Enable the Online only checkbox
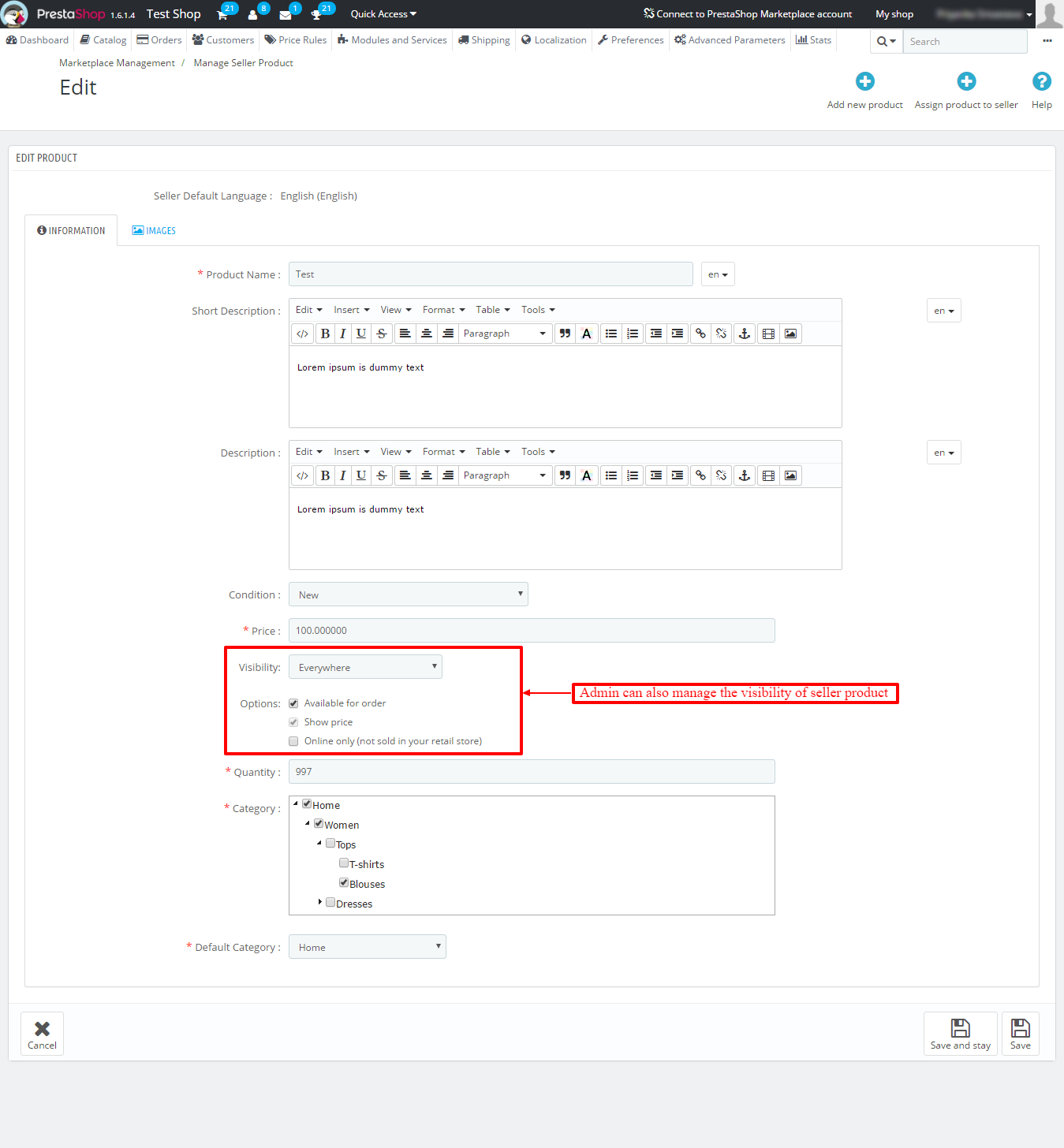 tap(293, 741)
